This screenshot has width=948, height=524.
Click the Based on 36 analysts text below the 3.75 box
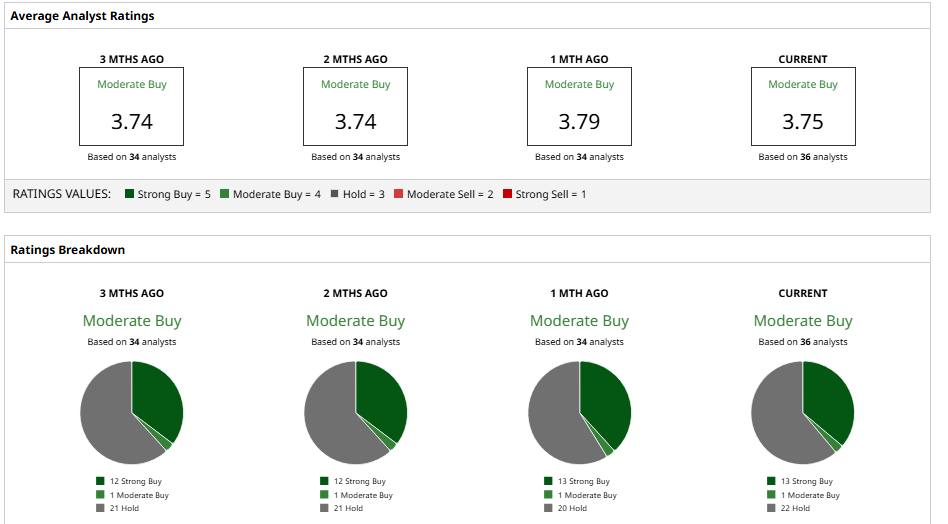[x=803, y=157]
